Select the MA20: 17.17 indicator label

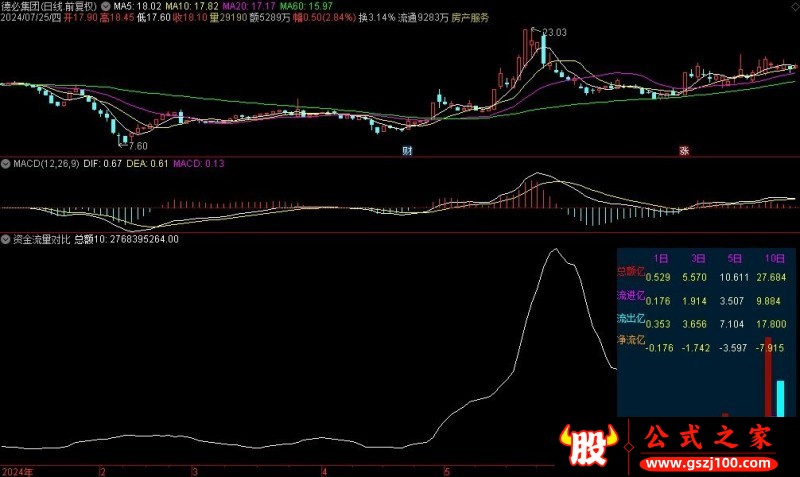coord(249,7)
